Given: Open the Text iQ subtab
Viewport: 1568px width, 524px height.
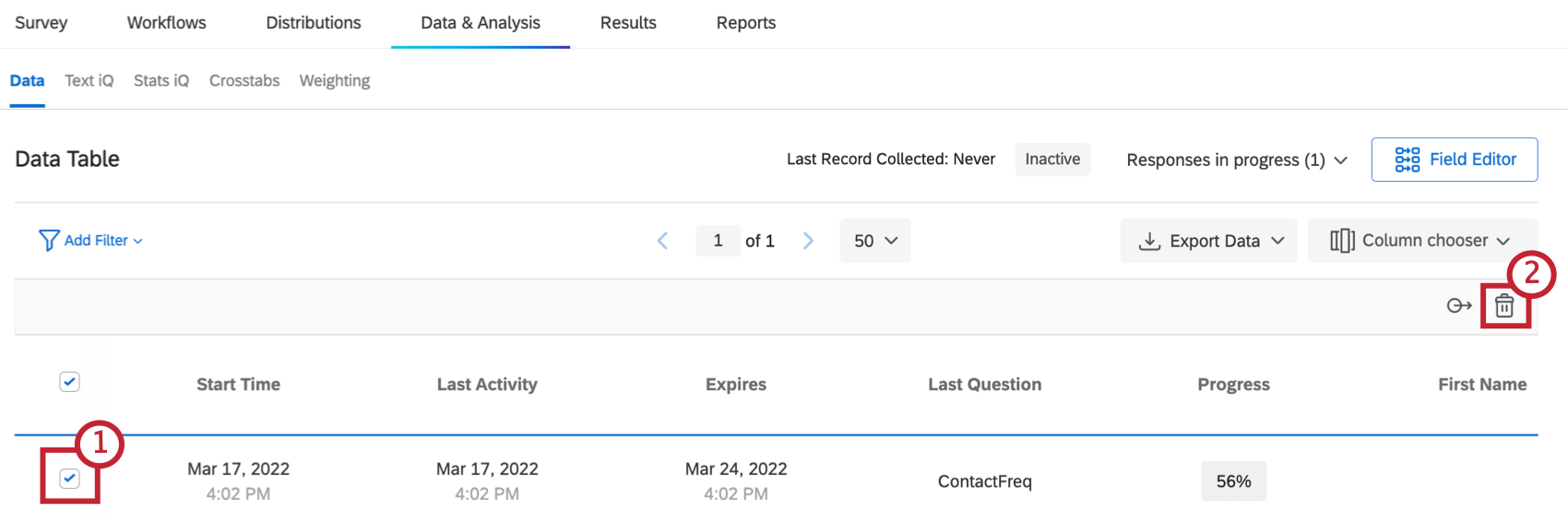Looking at the screenshot, I should pos(89,81).
